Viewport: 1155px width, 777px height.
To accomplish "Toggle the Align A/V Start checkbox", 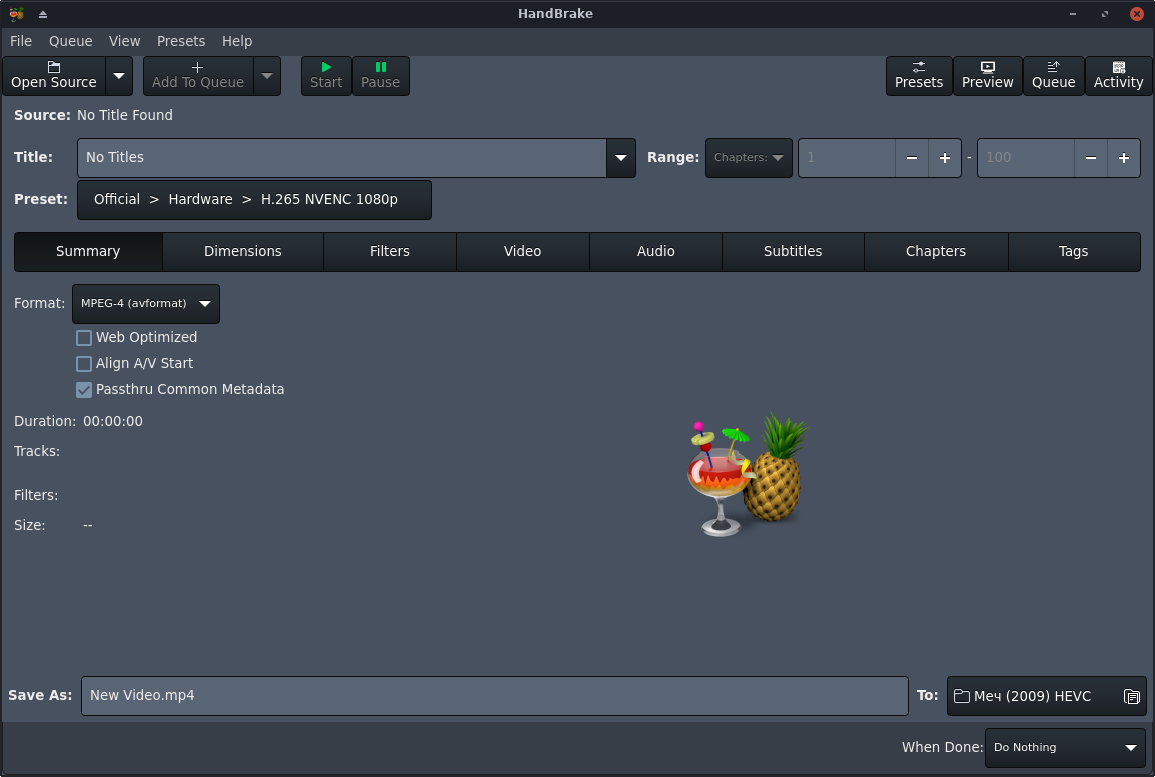I will [84, 364].
